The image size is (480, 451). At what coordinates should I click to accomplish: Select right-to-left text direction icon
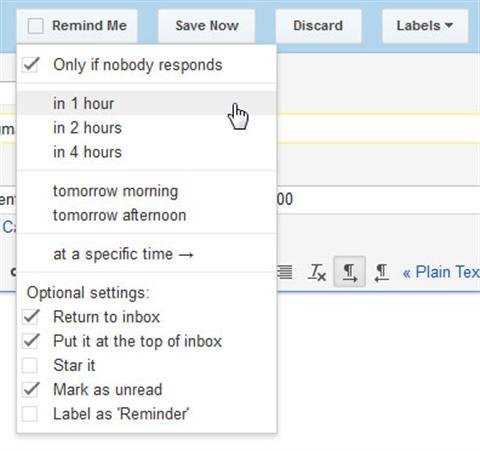tap(381, 272)
